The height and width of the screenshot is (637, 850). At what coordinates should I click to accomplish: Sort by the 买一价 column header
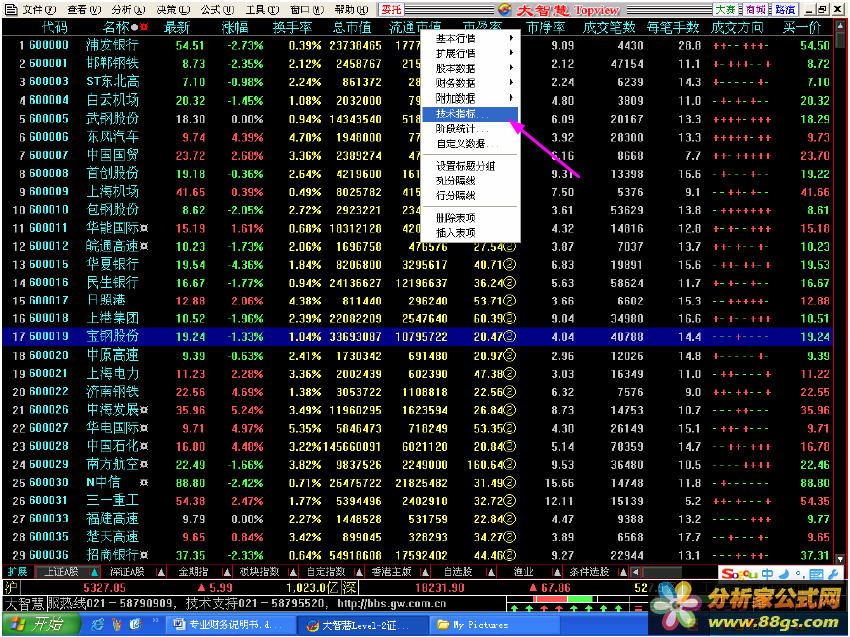[x=802, y=27]
